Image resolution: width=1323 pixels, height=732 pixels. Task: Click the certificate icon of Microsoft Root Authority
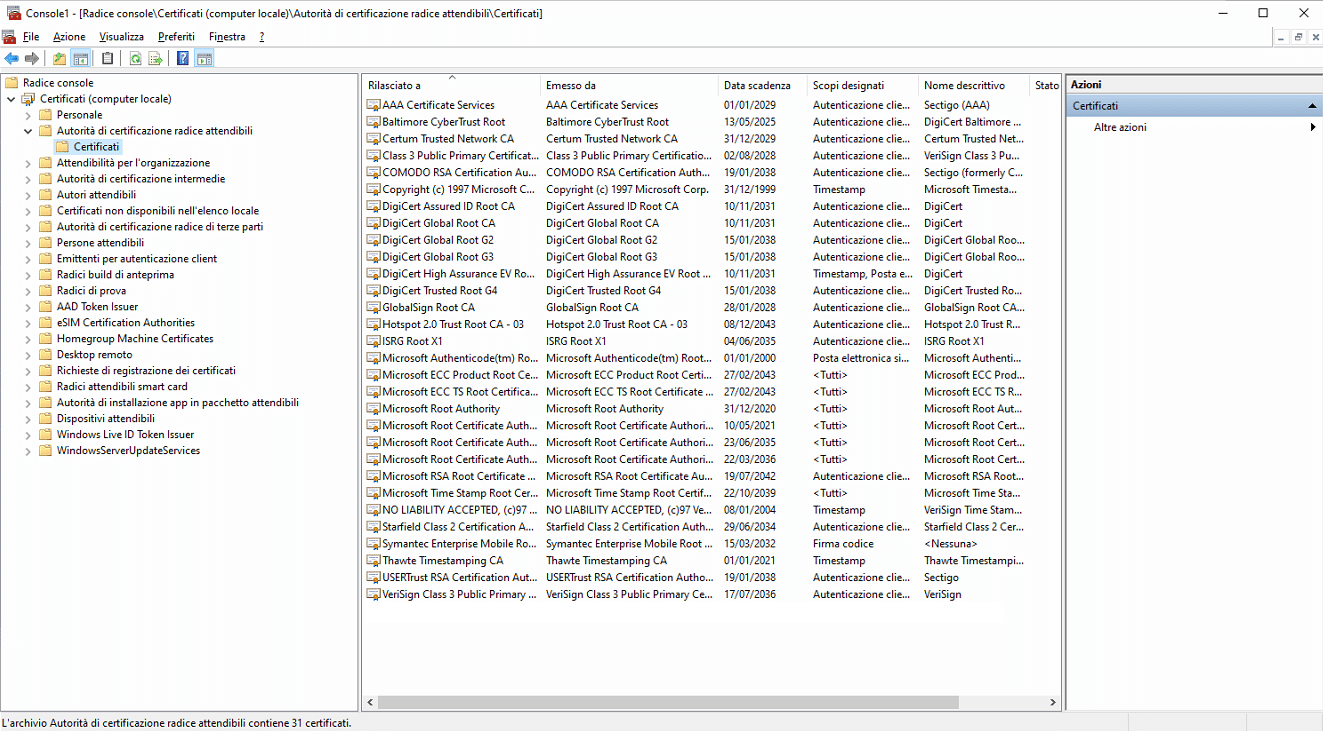[x=373, y=408]
